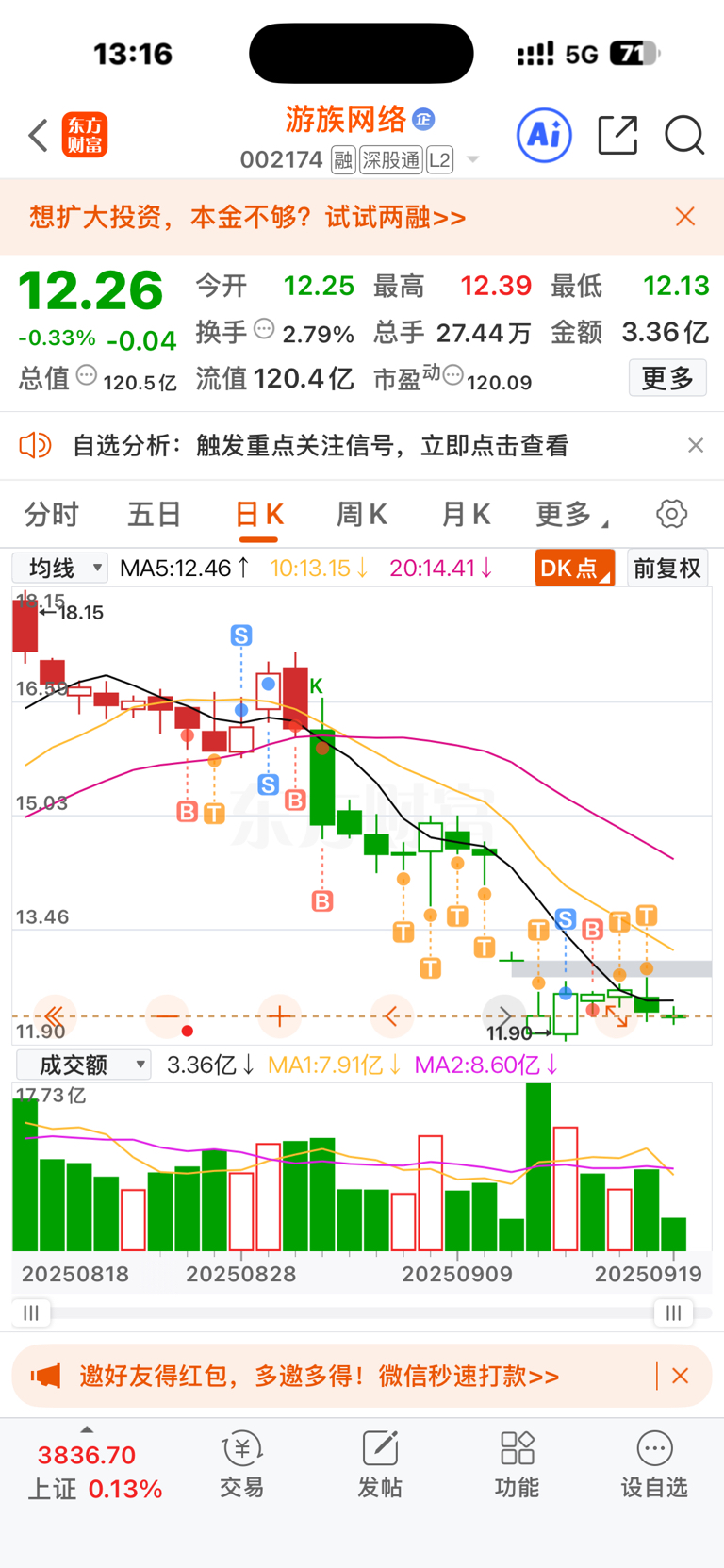This screenshot has height=1568, width=724.
Task: Open the 邀好友得红包 invite link
Action: click(319, 1376)
